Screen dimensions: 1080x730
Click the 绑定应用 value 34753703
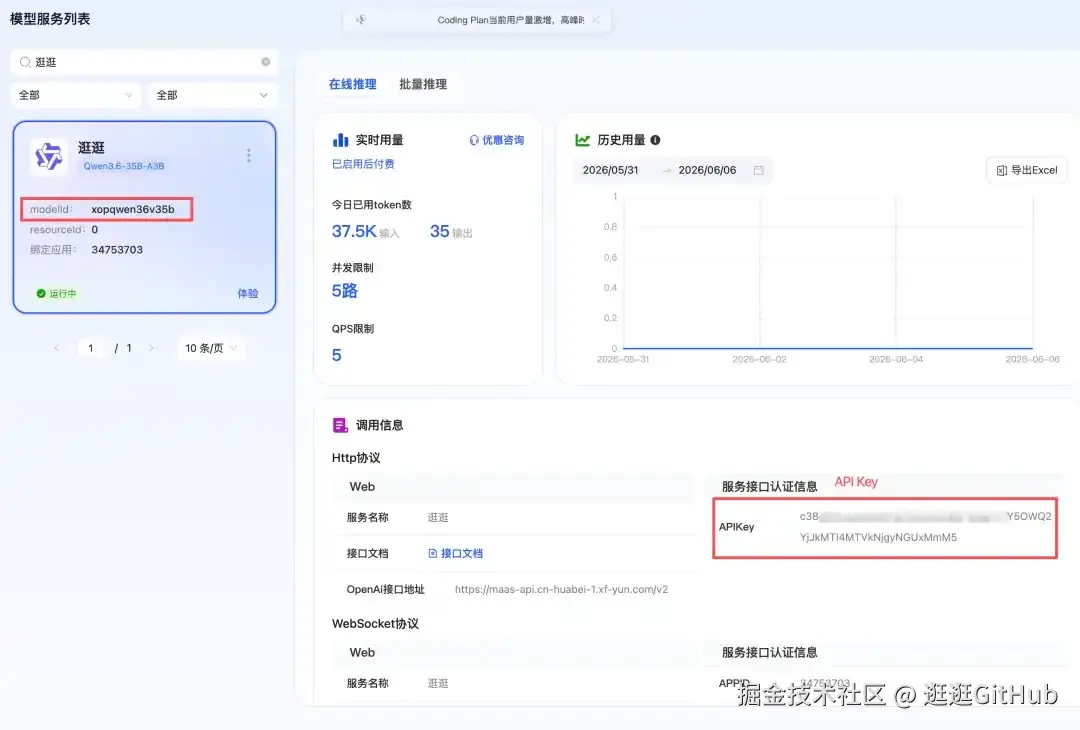point(117,250)
